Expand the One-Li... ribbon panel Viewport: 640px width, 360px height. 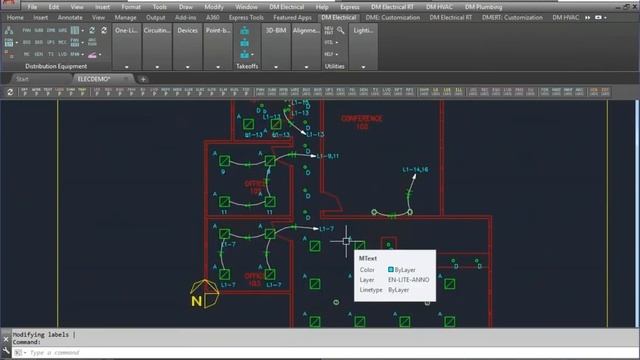pos(127,67)
